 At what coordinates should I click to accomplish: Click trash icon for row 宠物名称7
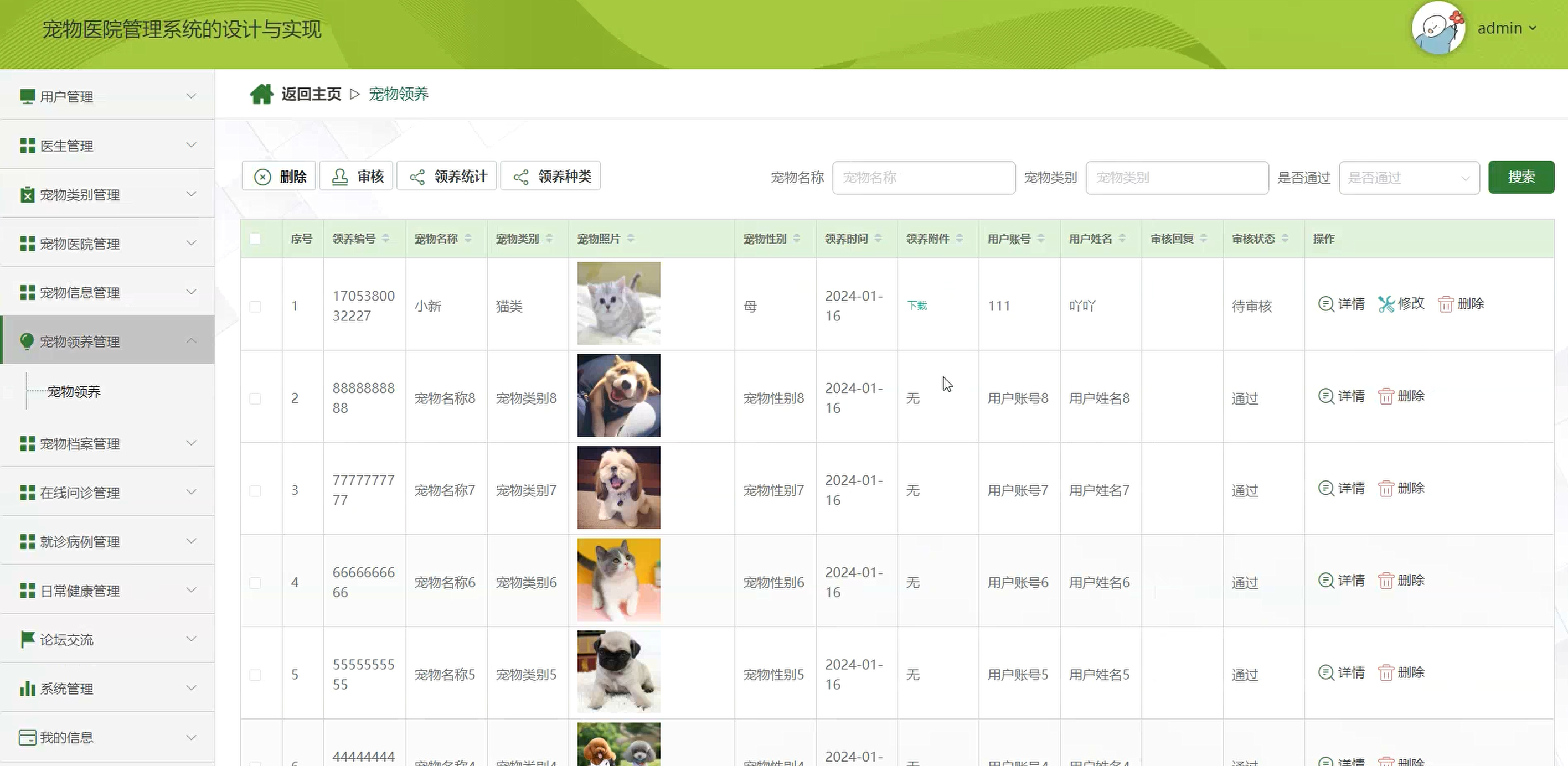click(x=1386, y=488)
